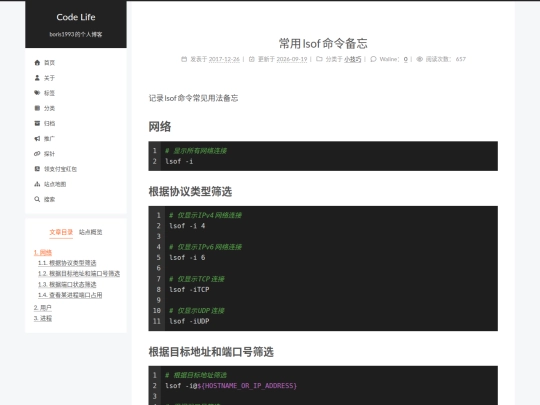Click the tags icon beside 标签
Viewport: 540px width, 405px height.
click(37, 93)
